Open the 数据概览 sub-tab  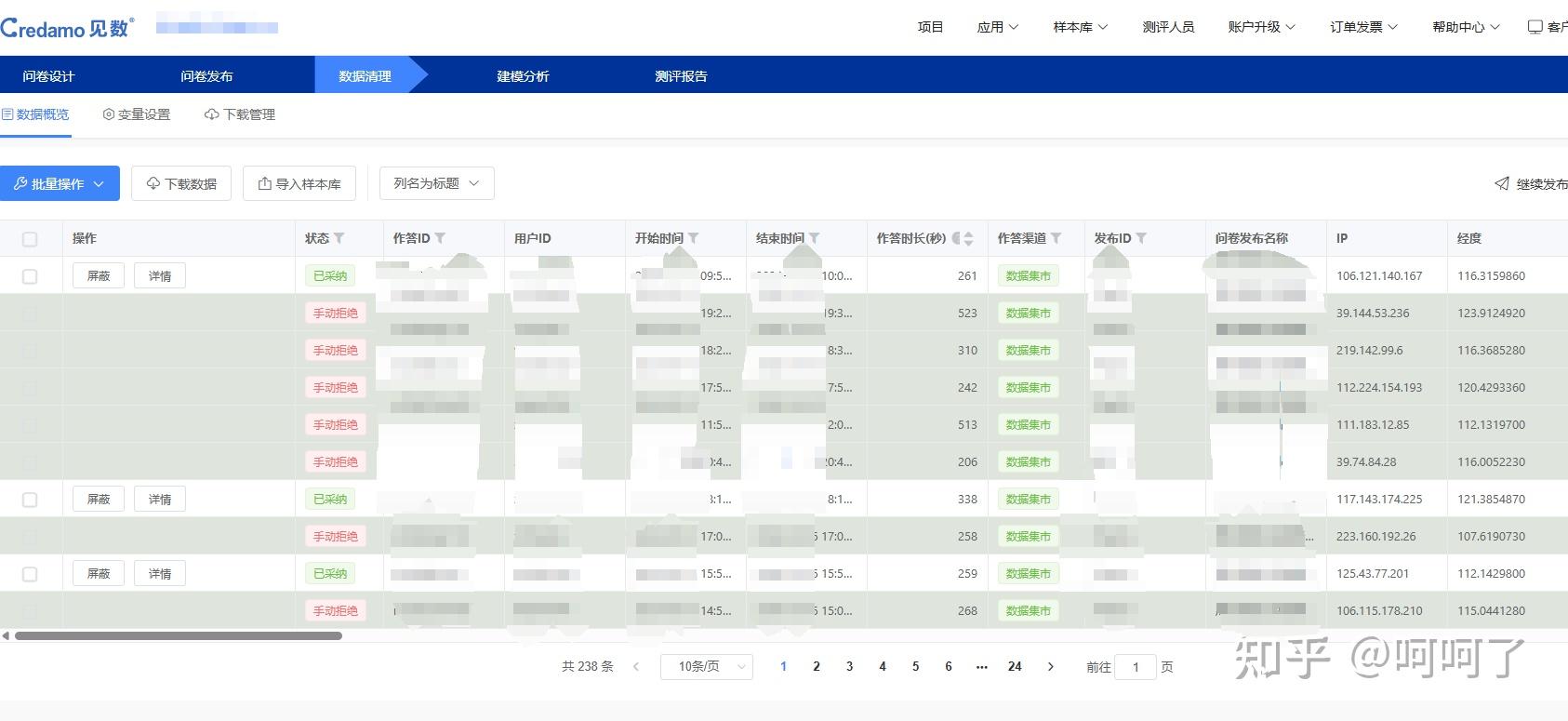tap(35, 114)
